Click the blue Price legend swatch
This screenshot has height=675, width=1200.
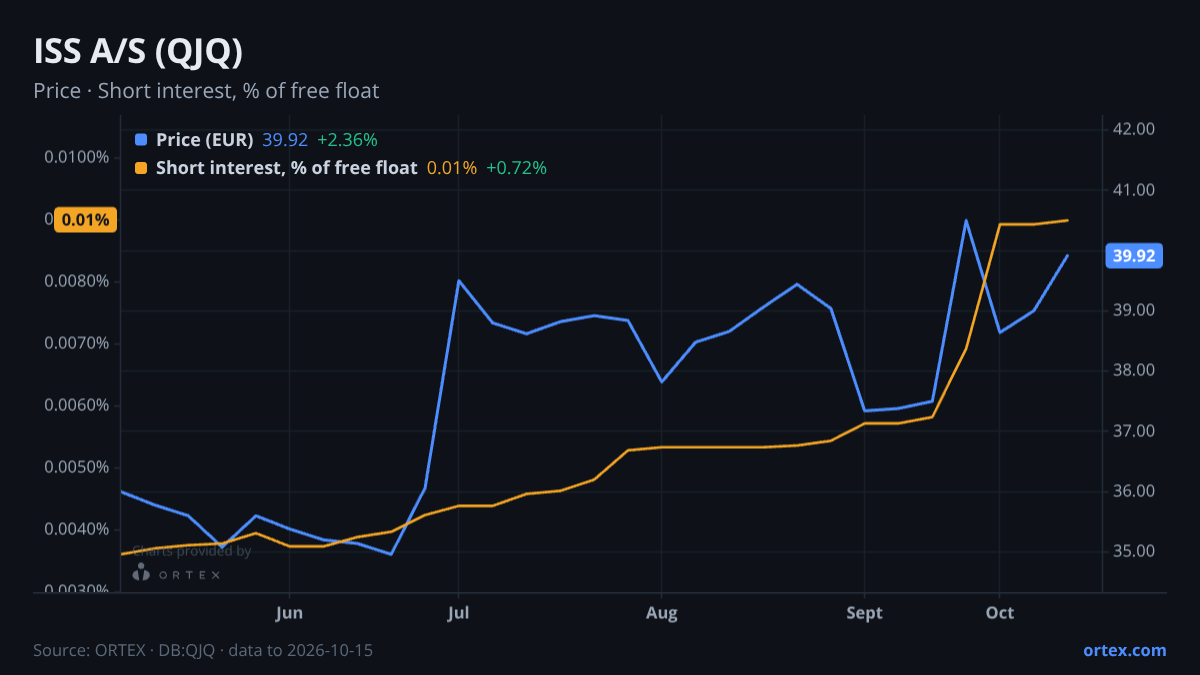click(x=141, y=140)
